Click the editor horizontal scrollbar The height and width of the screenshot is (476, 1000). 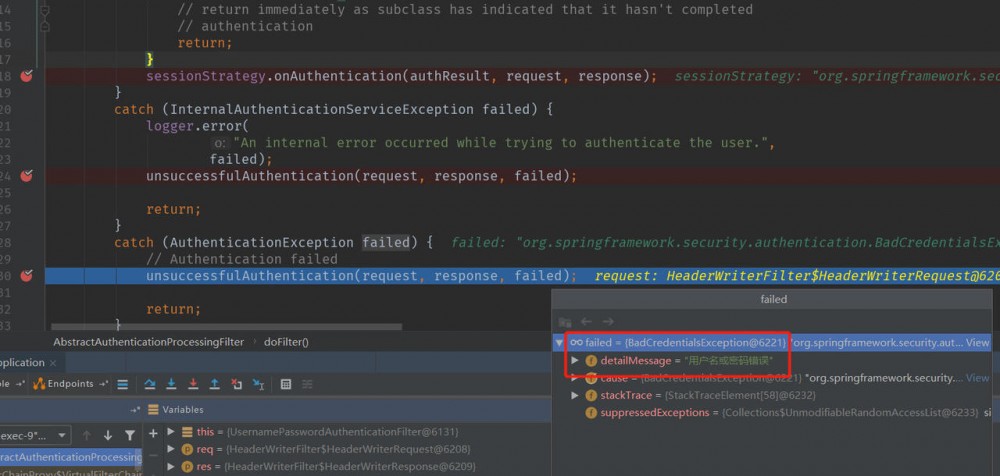[x=226, y=327]
